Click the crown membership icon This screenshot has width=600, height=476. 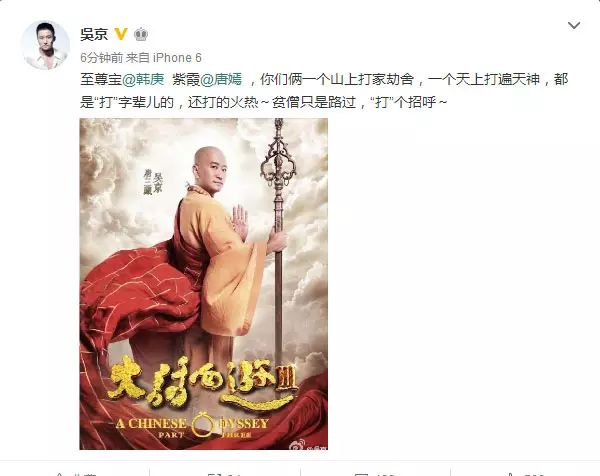click(x=141, y=34)
